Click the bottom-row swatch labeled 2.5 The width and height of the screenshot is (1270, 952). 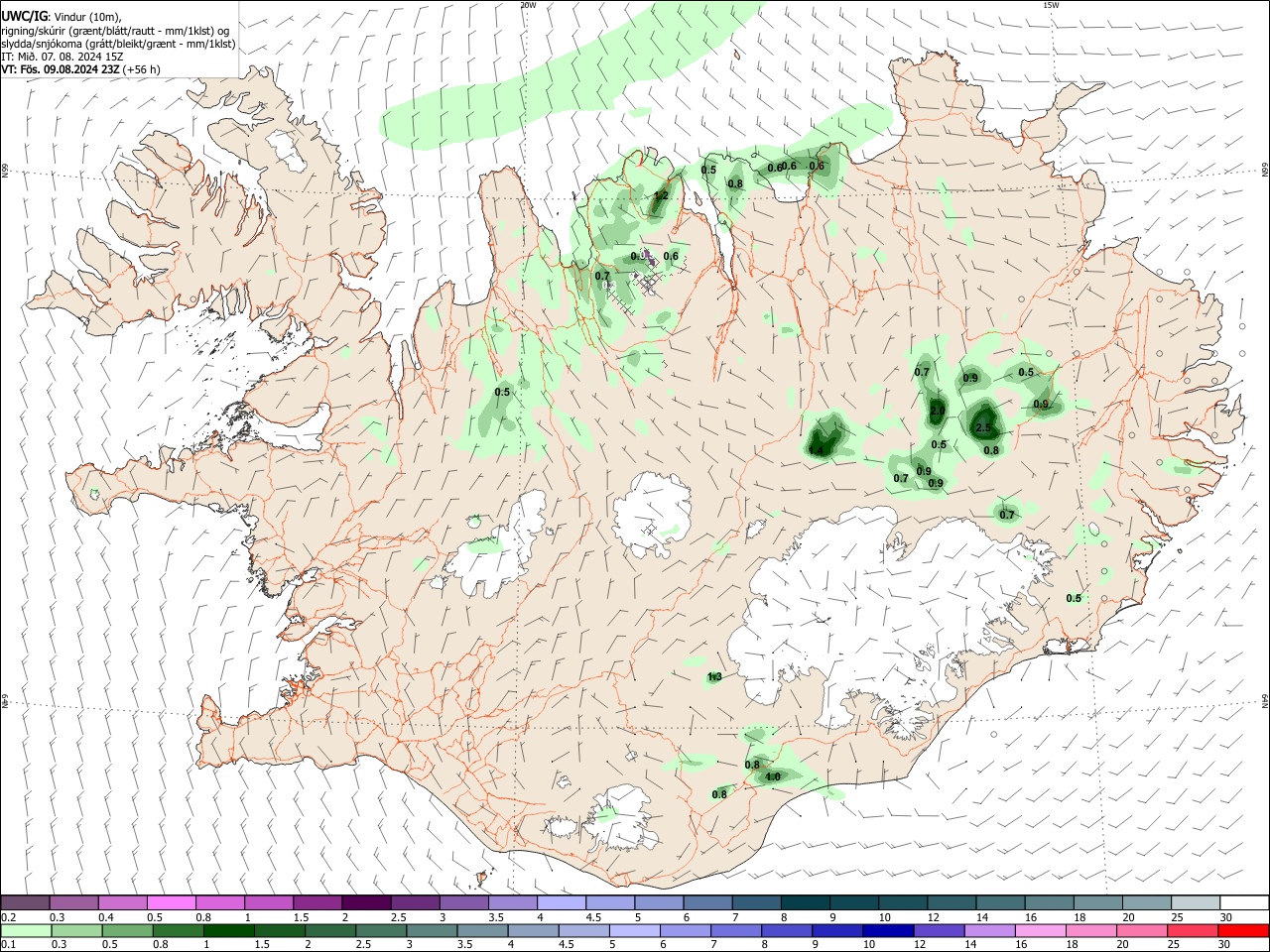pyautogui.click(x=380, y=930)
